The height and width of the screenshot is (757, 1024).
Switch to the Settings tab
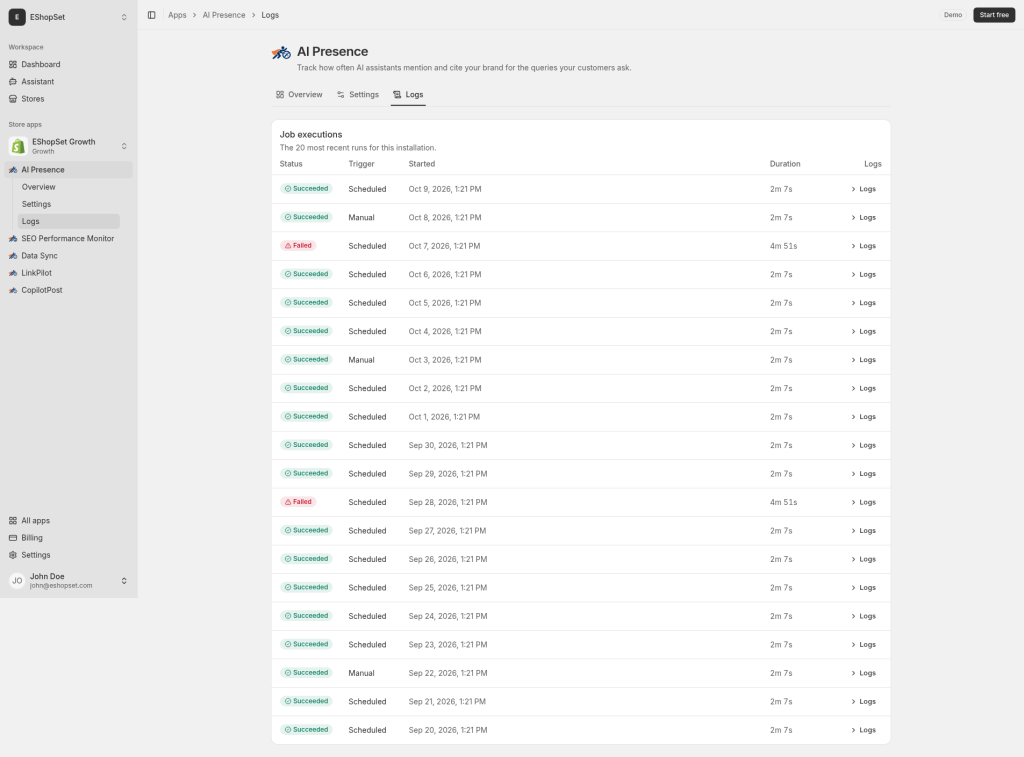click(358, 95)
